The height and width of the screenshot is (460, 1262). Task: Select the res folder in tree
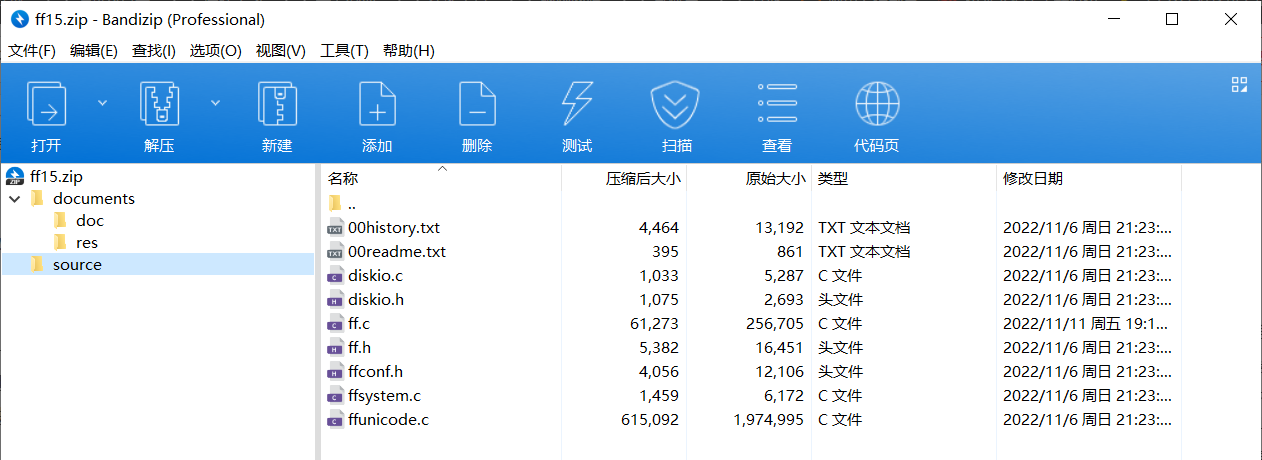(87, 242)
